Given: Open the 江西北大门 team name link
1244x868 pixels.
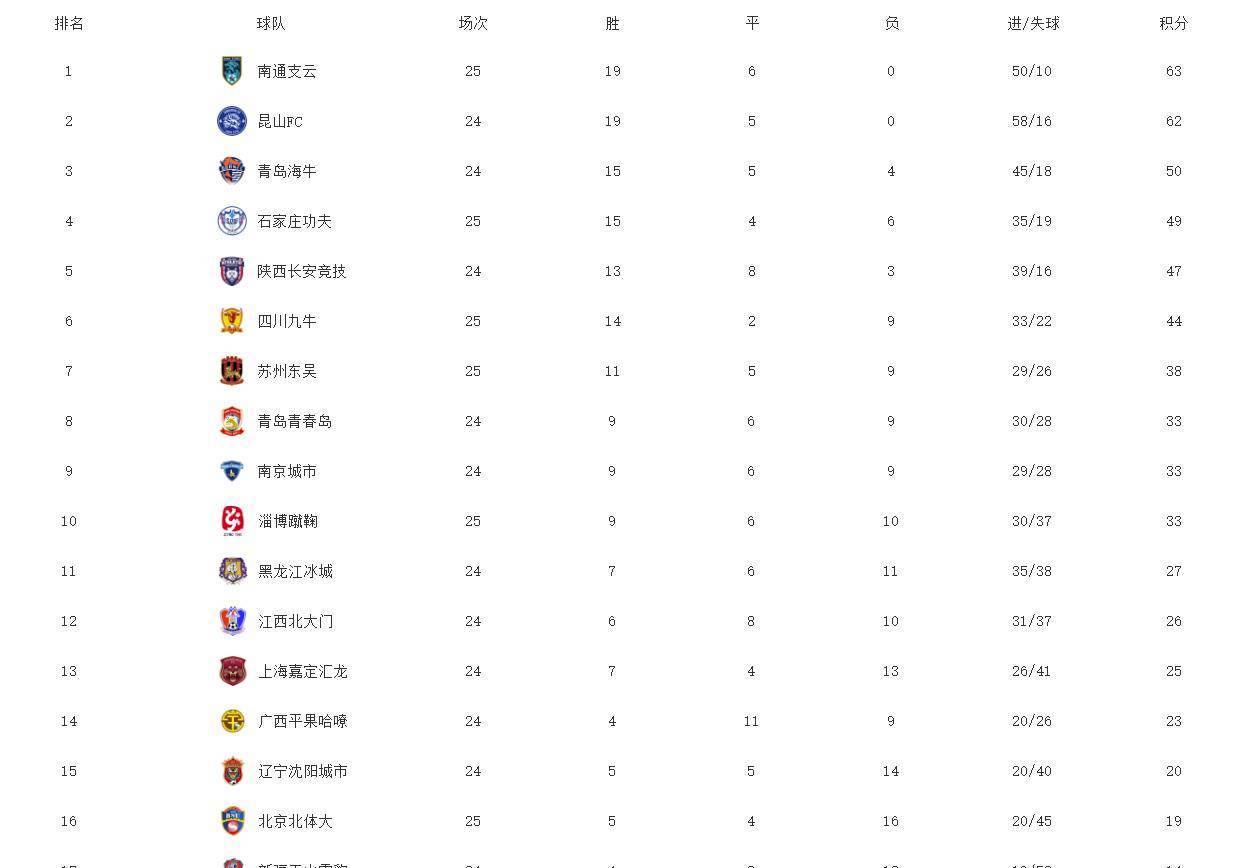Looking at the screenshot, I should 296,621.
